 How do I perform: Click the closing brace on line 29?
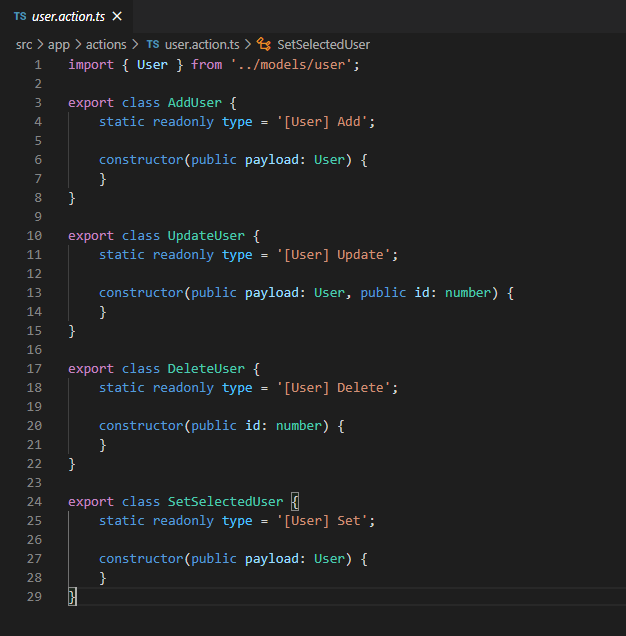point(72,597)
